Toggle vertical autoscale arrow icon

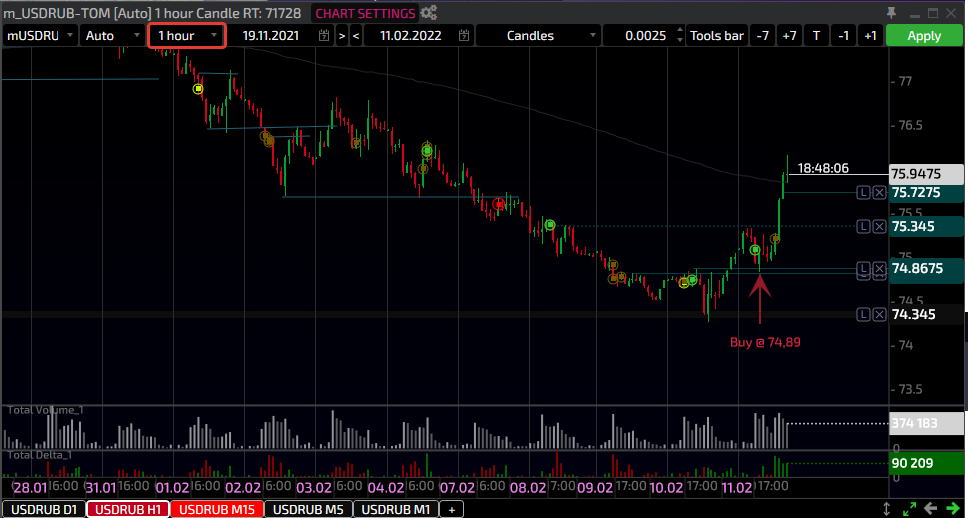[x=886, y=509]
